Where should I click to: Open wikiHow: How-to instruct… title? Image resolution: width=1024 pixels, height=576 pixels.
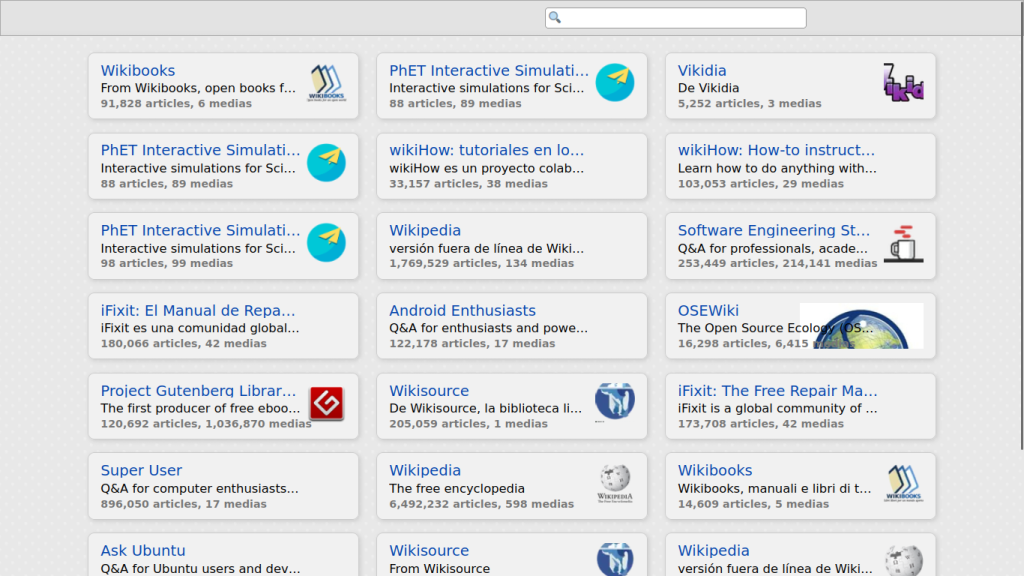776,150
